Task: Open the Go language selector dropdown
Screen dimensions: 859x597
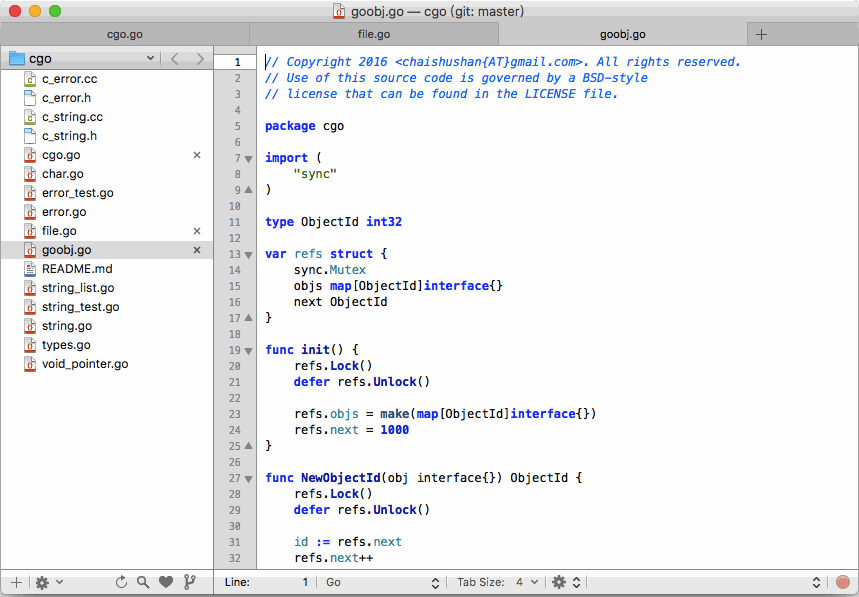Action: [382, 582]
